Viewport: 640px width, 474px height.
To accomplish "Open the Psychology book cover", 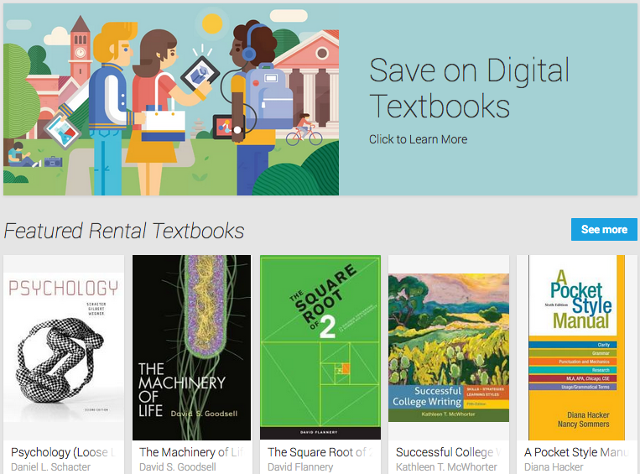I will pyautogui.click(x=64, y=347).
